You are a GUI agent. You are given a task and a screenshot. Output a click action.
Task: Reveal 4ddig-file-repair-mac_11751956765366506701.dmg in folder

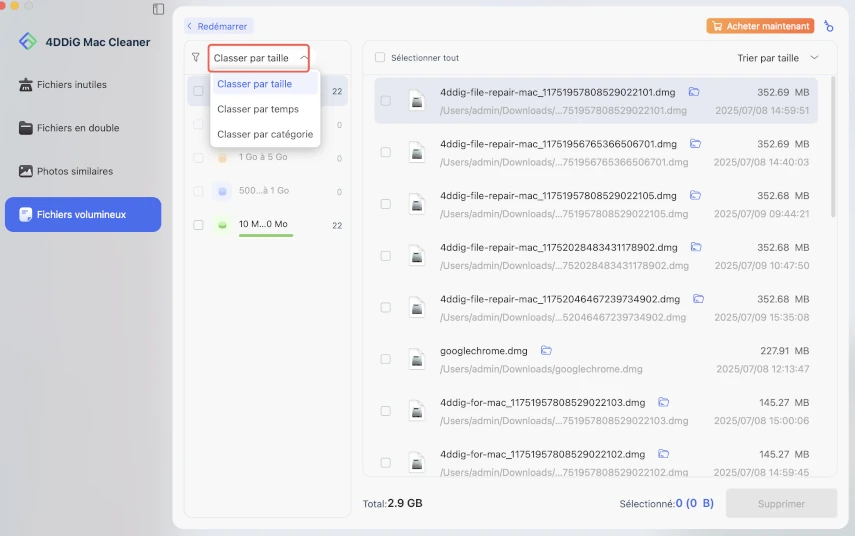coord(695,143)
